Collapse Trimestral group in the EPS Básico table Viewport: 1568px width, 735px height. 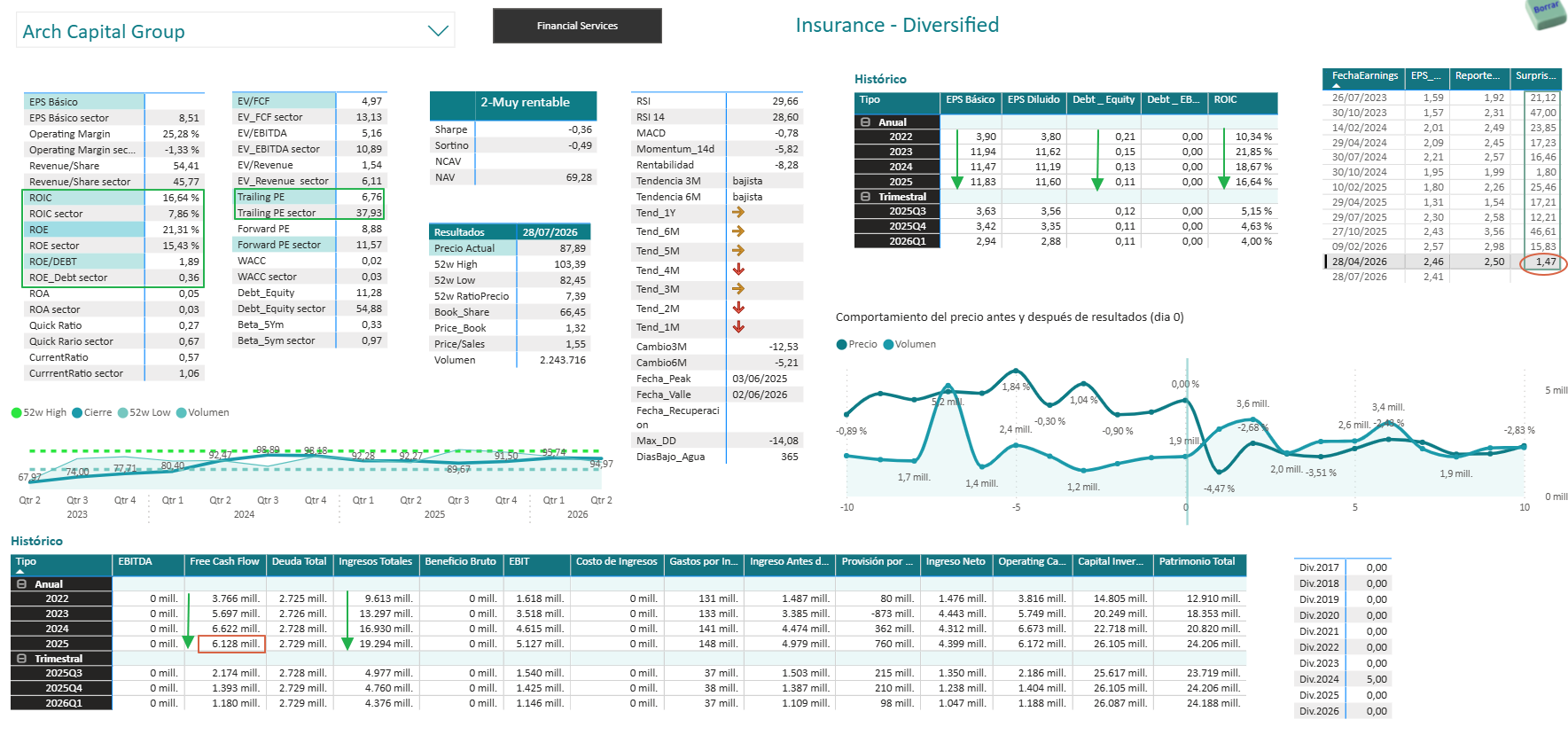coord(865,197)
